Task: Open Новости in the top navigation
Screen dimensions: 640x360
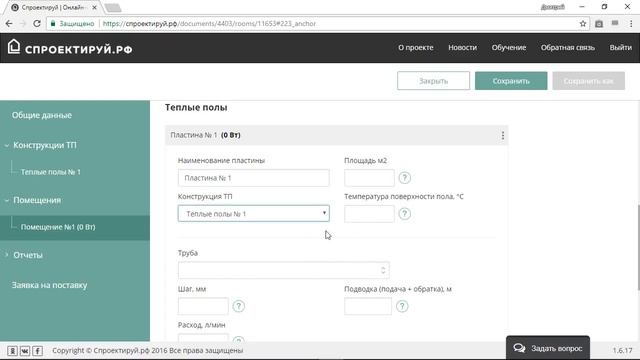Action: (x=462, y=48)
